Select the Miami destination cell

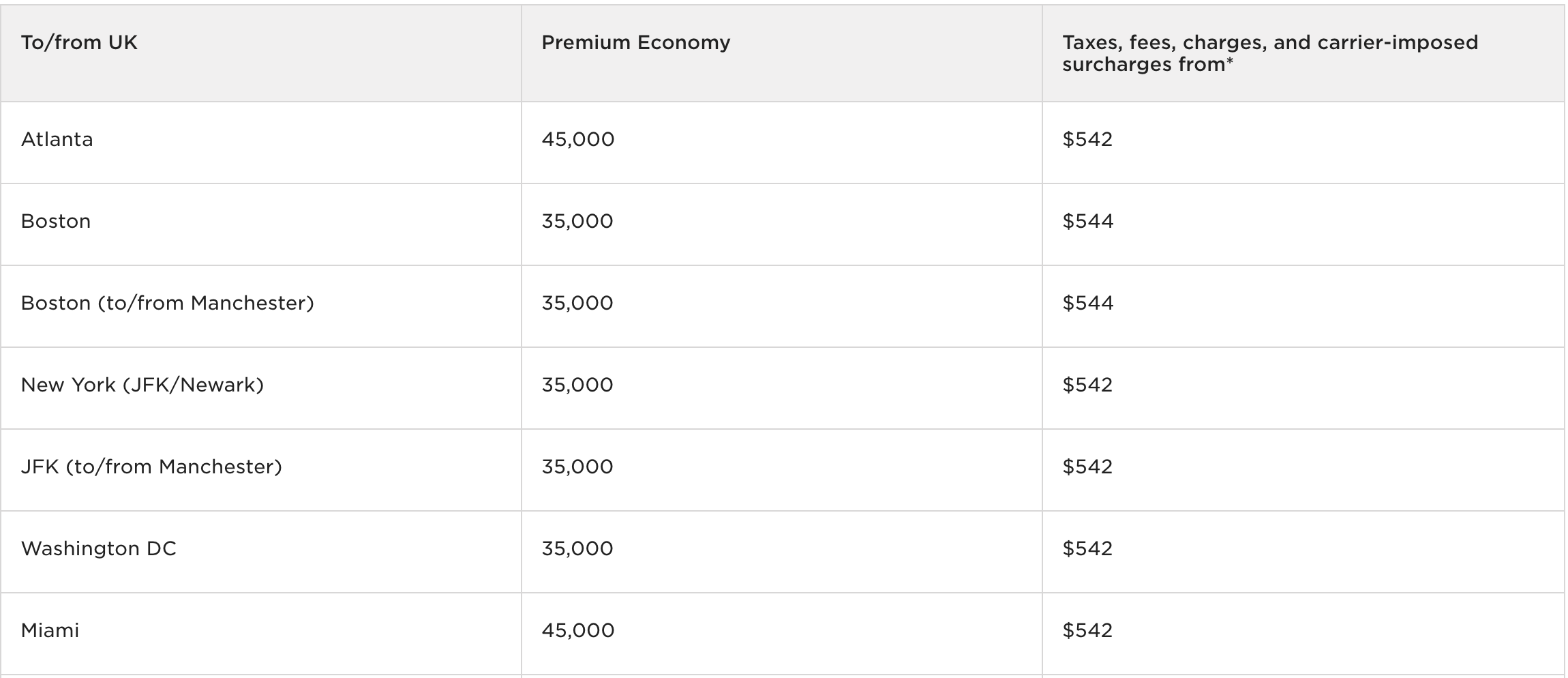pos(50,631)
